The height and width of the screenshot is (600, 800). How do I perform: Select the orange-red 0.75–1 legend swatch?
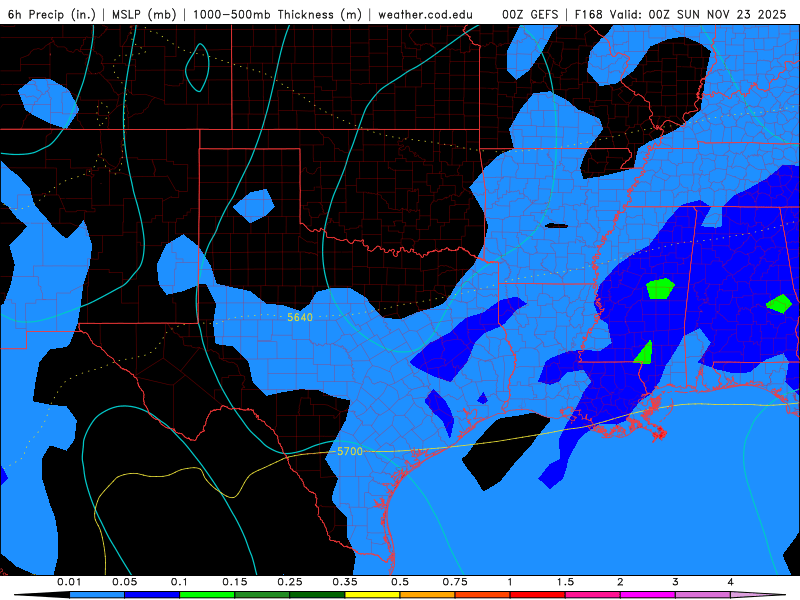point(483,595)
